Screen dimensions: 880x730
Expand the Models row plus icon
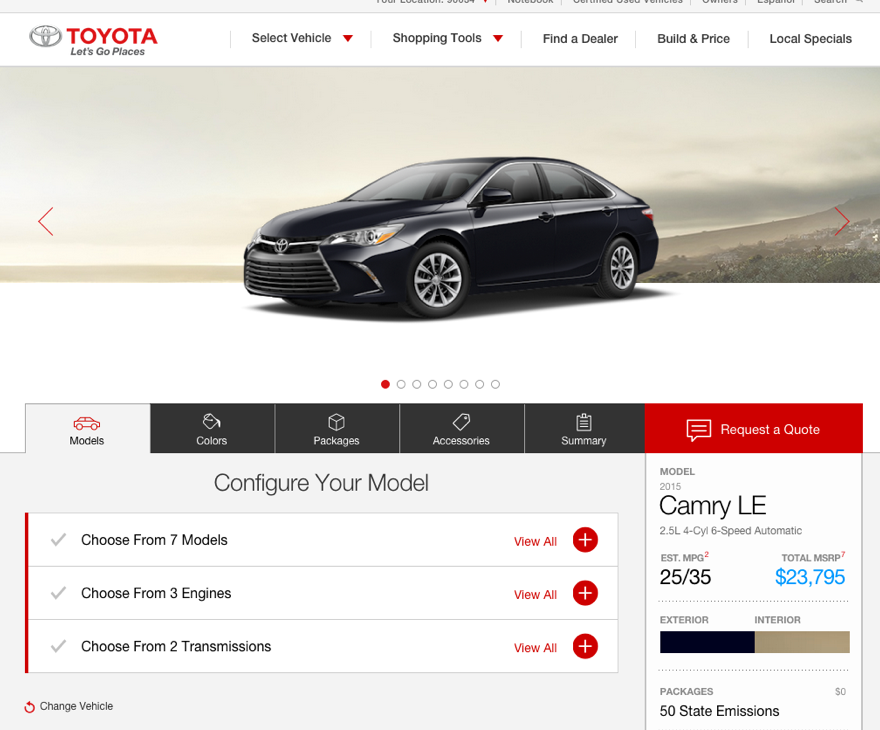click(585, 540)
